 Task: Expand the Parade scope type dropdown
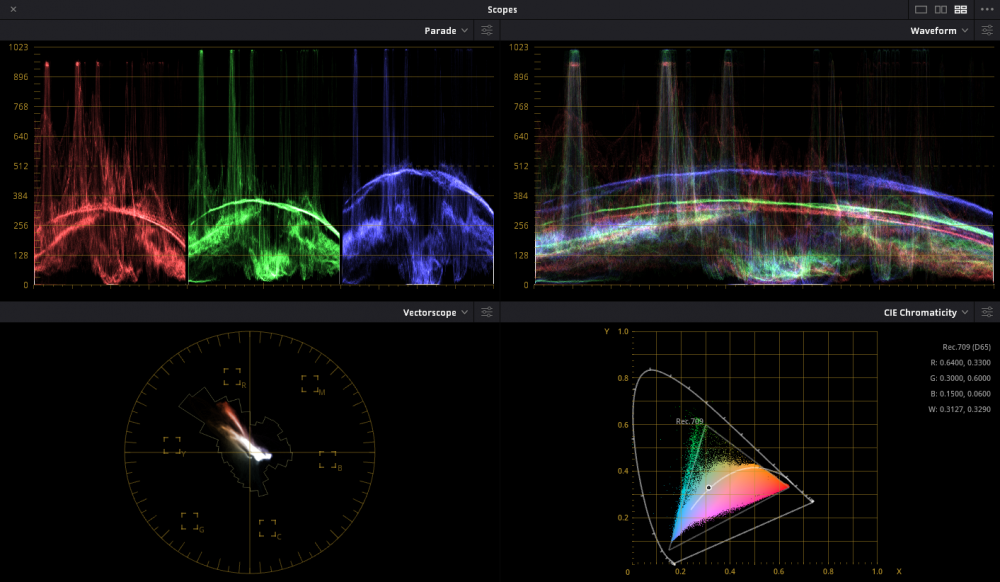(x=445, y=31)
